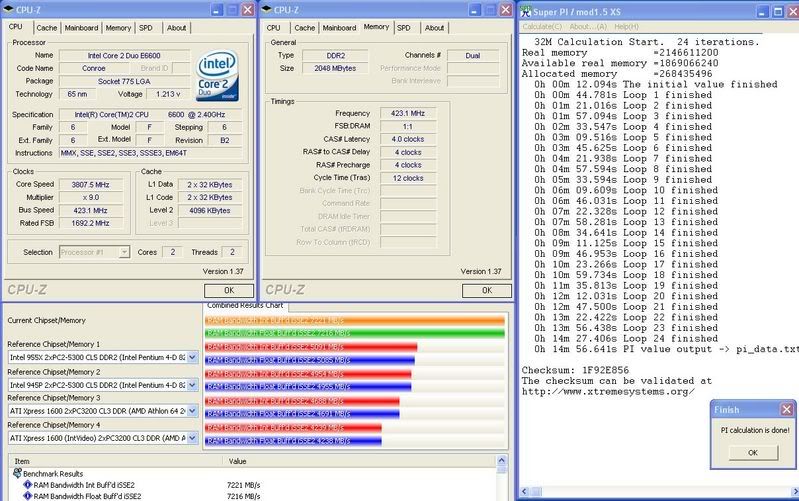The width and height of the screenshot is (799, 501).
Task: Click the Channels # value Dual
Action: [x=472, y=56]
